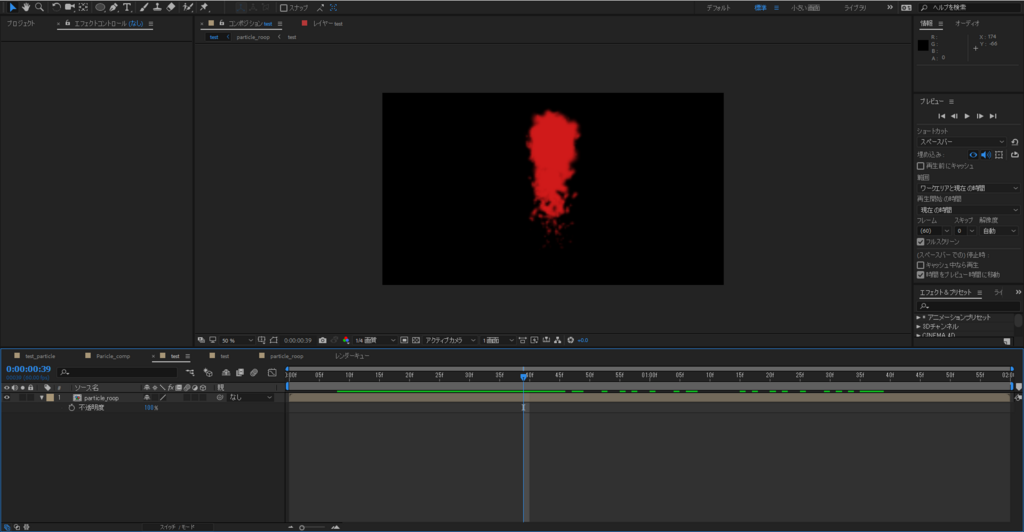Expand the 3D Channel effects category
Viewport: 1024px width, 532px height.
click(918, 326)
